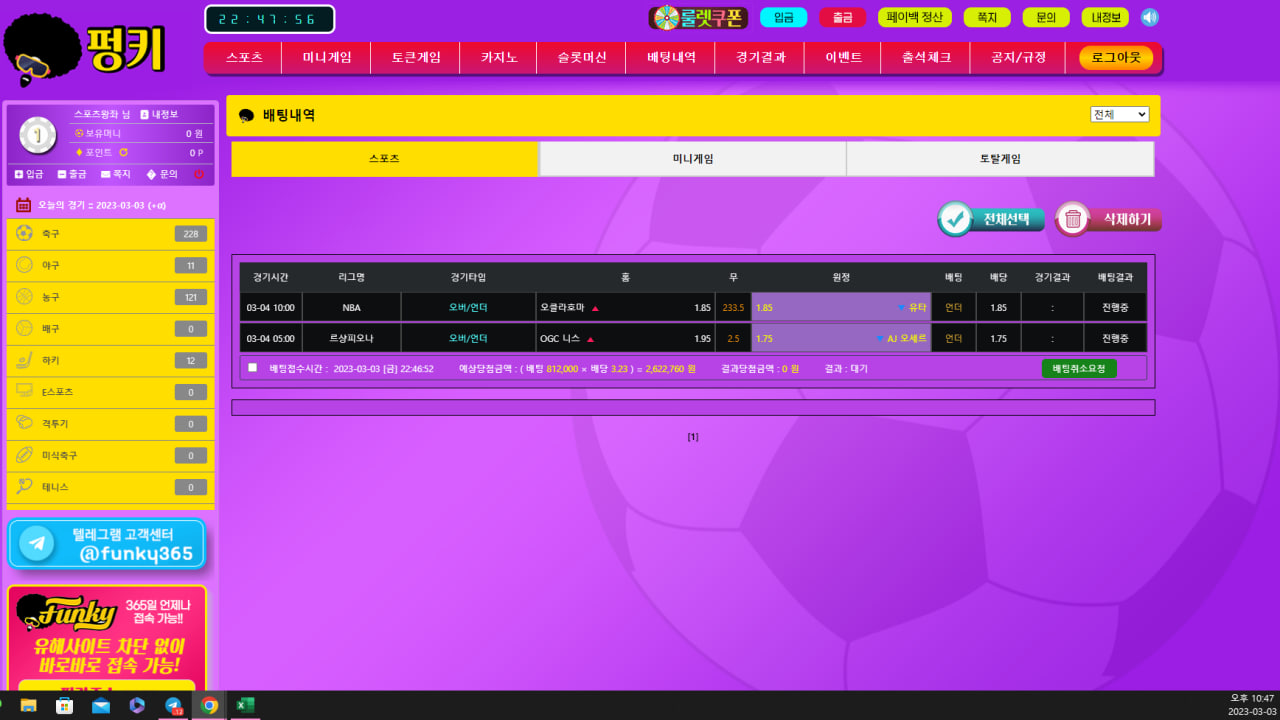The height and width of the screenshot is (720, 1280).
Task: Click the green 배팅취소요청 button
Action: (x=1078, y=368)
